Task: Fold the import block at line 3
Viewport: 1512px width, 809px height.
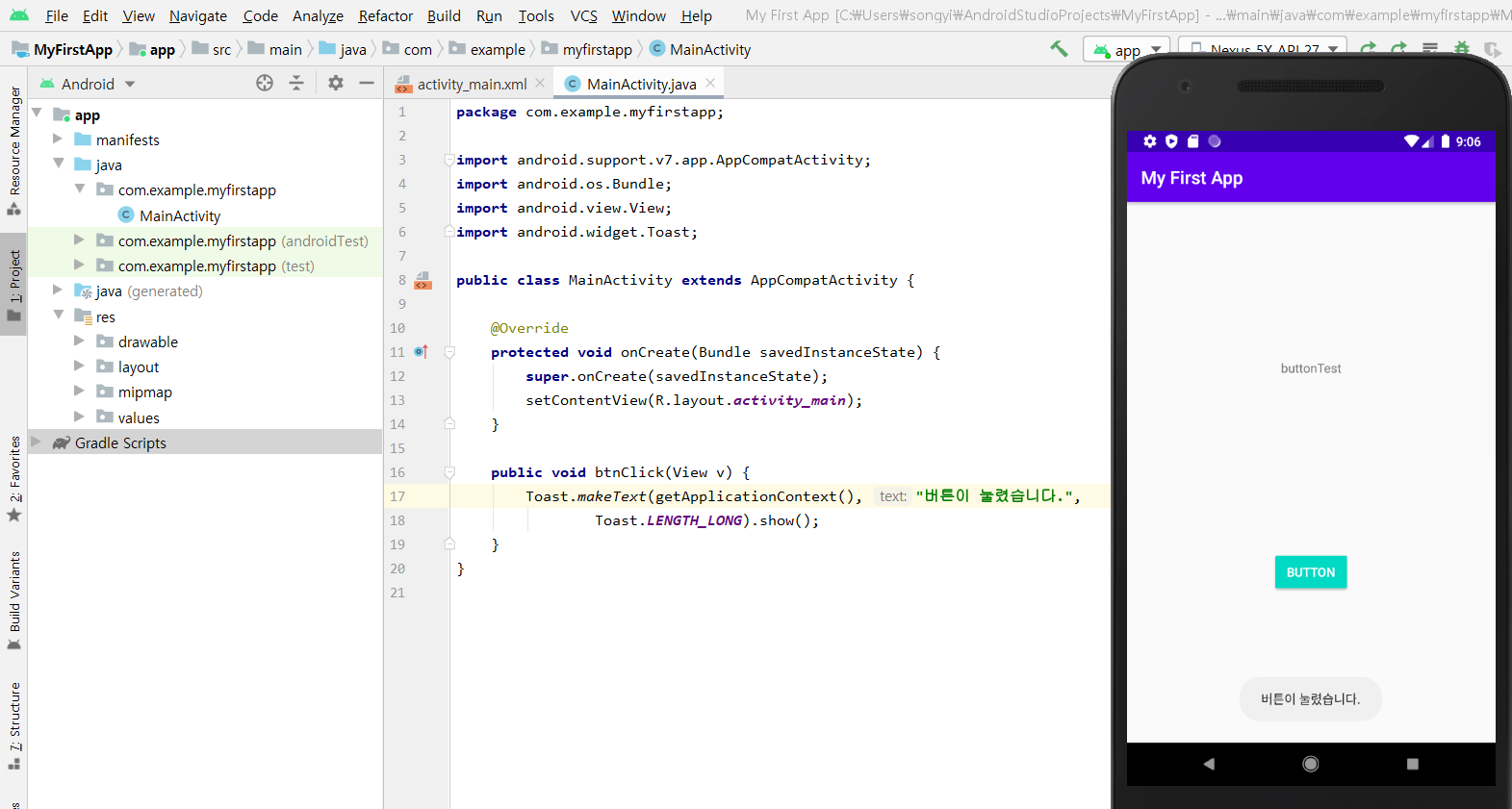Action: [x=449, y=159]
